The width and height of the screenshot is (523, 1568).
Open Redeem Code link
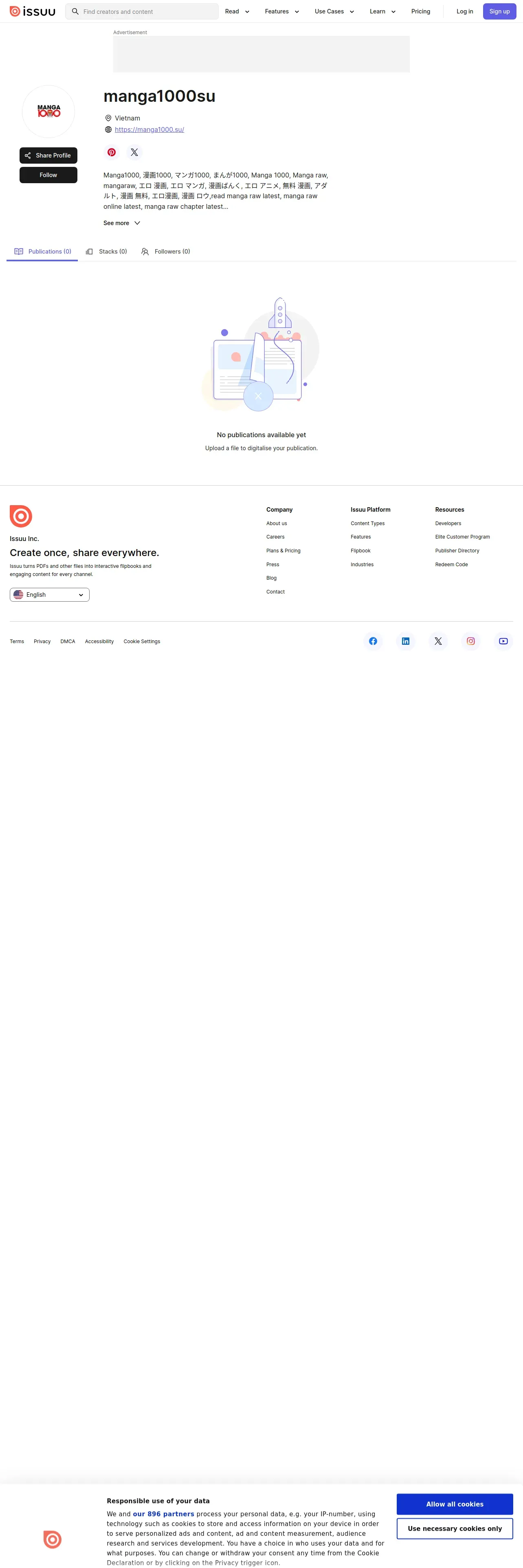452,565
